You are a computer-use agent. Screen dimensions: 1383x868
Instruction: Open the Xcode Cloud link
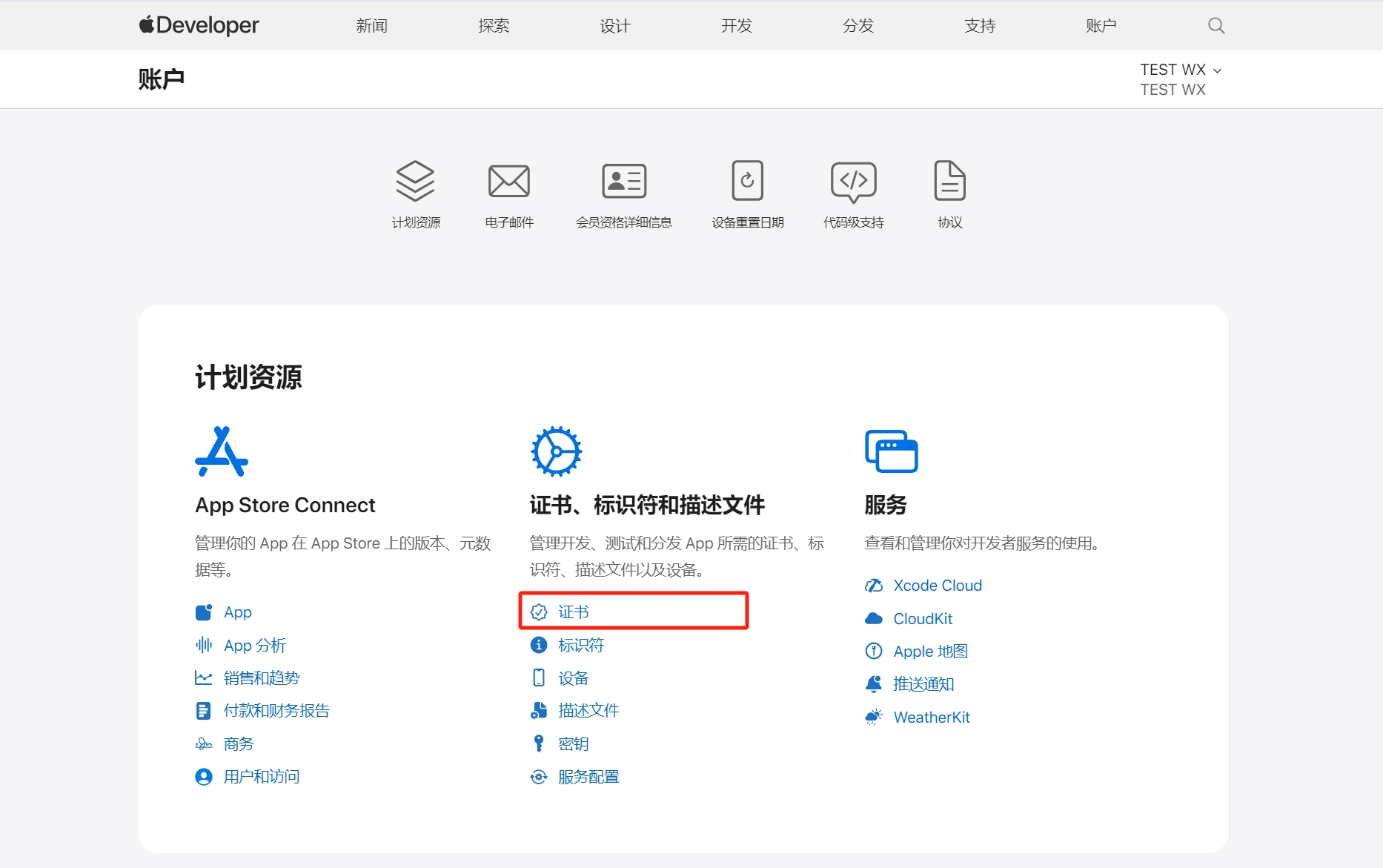pos(938,586)
